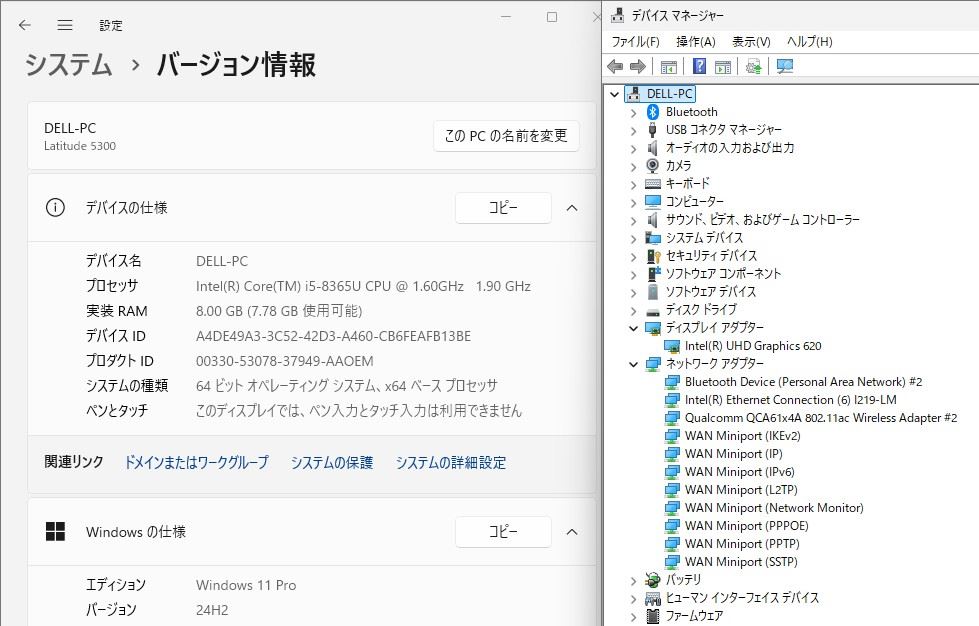Open the 操作(A) menu
The image size is (979, 626).
click(696, 42)
